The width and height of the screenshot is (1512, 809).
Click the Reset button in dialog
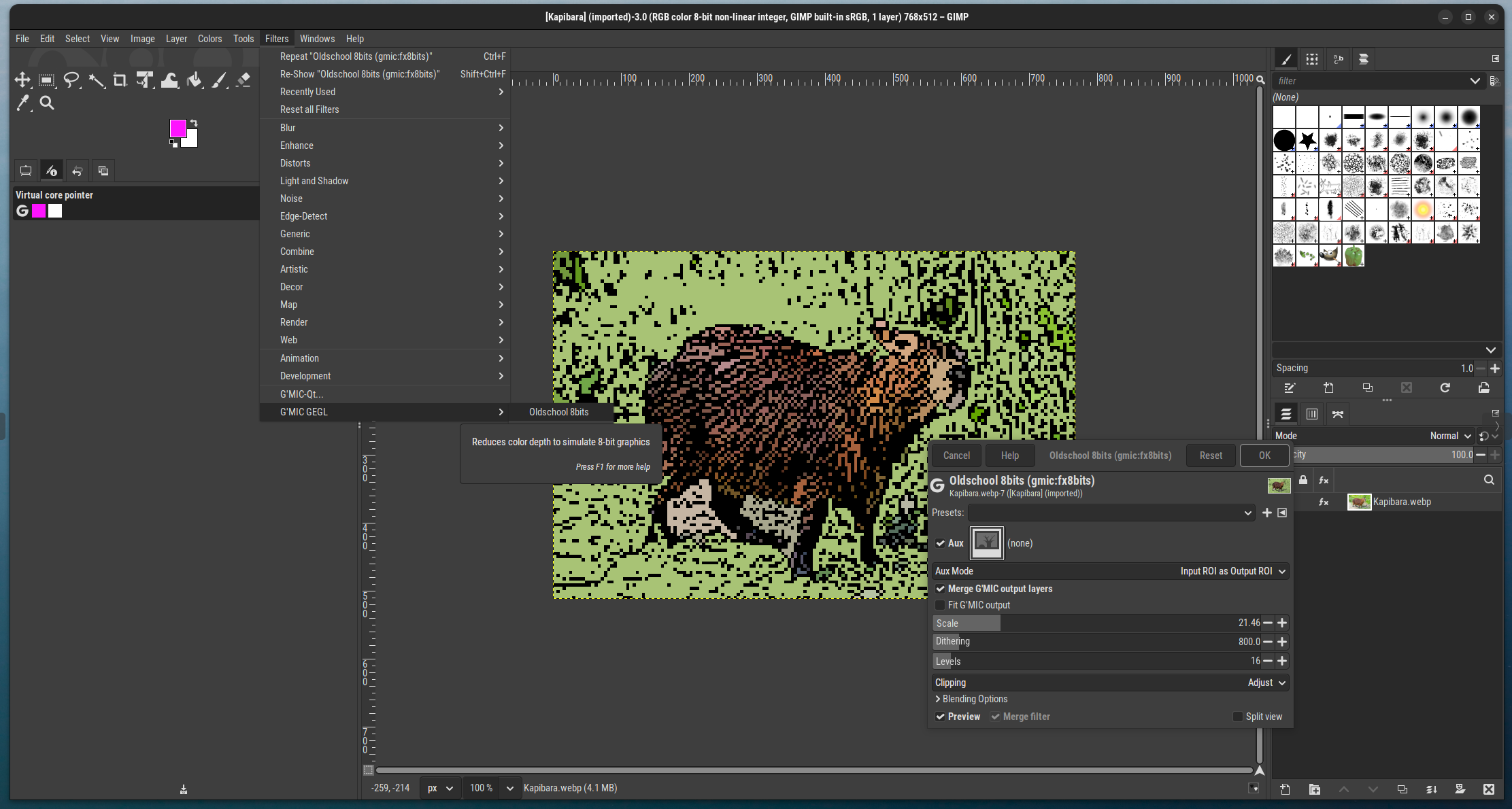click(x=1211, y=455)
